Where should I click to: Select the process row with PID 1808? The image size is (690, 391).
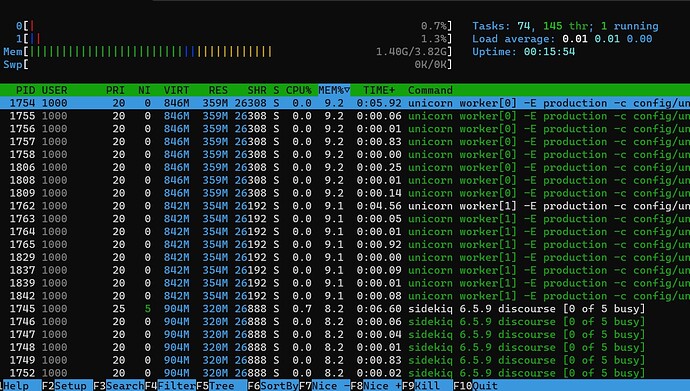pyautogui.click(x=345, y=180)
